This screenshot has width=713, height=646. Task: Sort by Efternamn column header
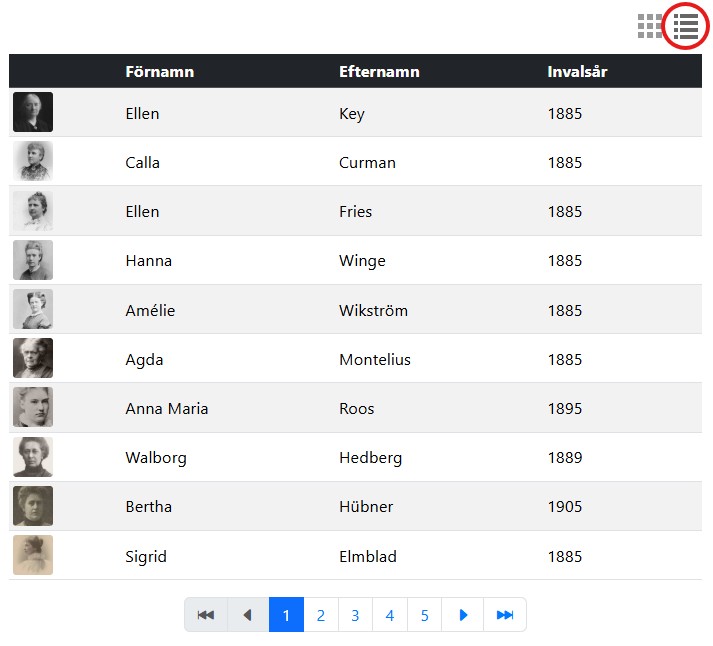click(379, 72)
